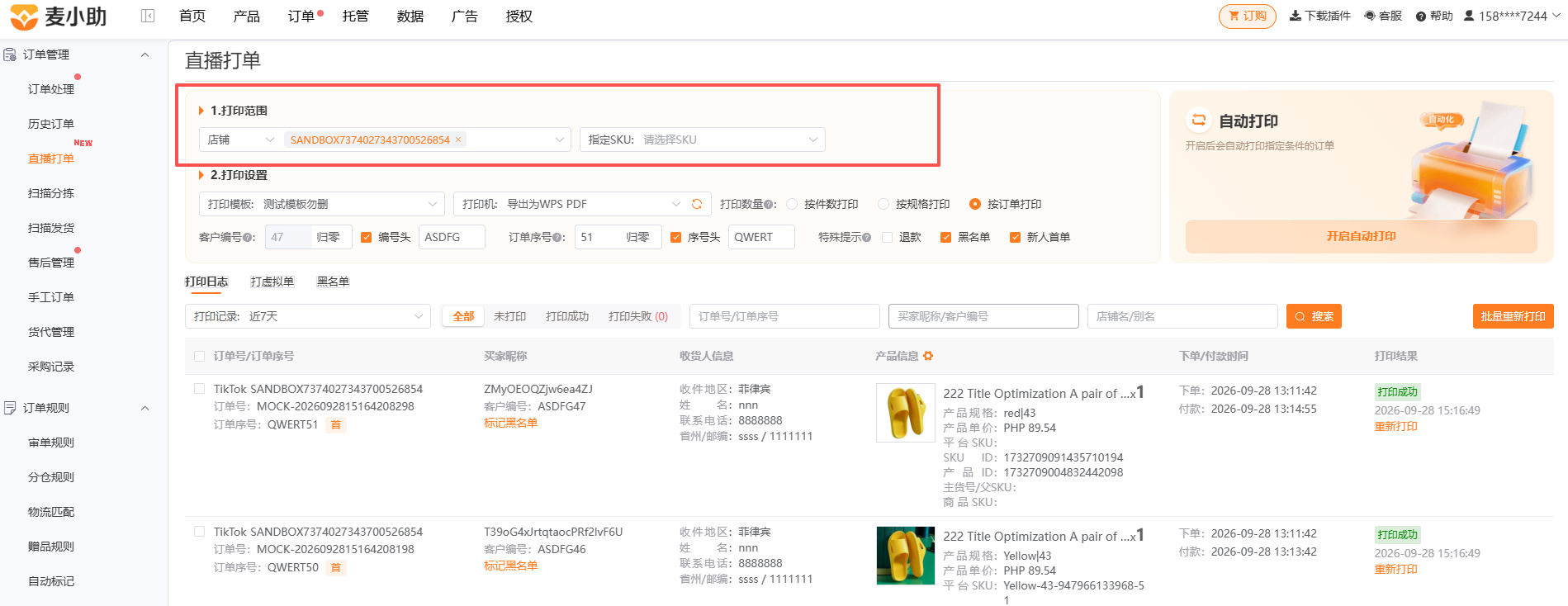This screenshot has width=1568, height=606.
Task: Switch to the 黑名单 tab
Action: (x=333, y=282)
